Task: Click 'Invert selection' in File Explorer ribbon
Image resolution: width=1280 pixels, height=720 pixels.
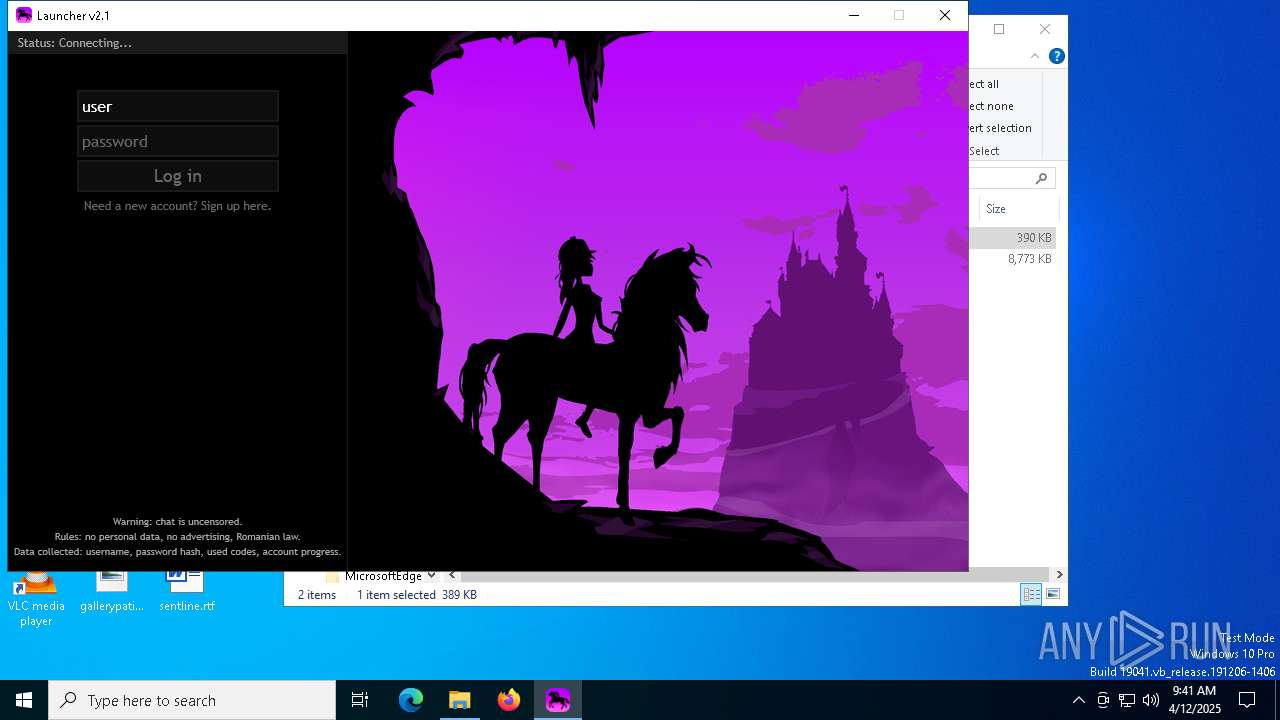Action: pyautogui.click(x=1000, y=128)
